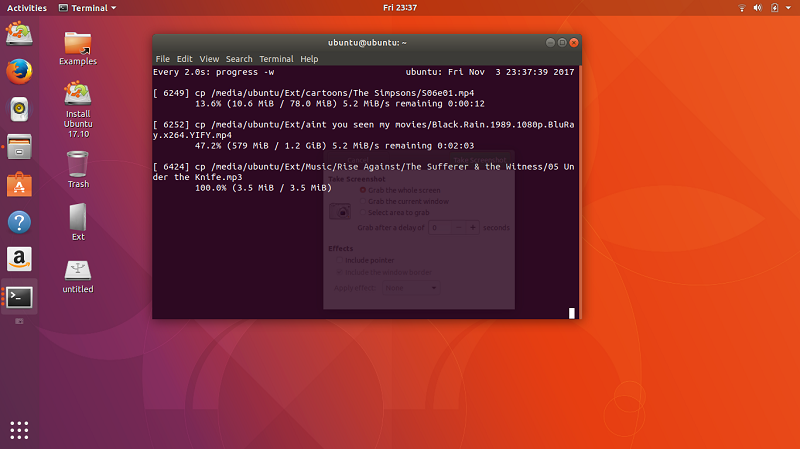This screenshot has height=449, width=800.
Task: Click the volume speaker icon in top bar
Action: pyautogui.click(x=759, y=7)
